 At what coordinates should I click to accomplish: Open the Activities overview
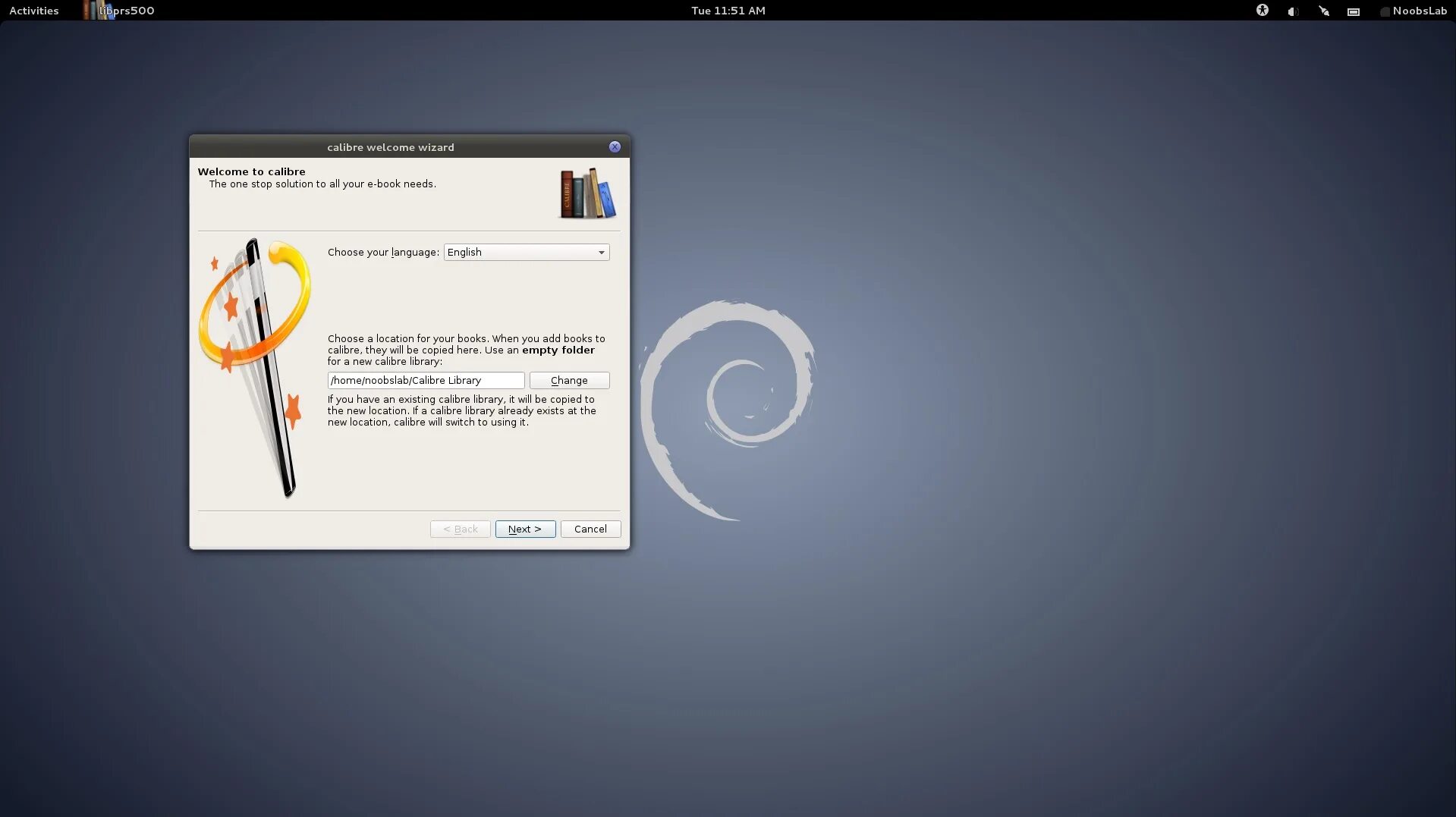(x=33, y=11)
